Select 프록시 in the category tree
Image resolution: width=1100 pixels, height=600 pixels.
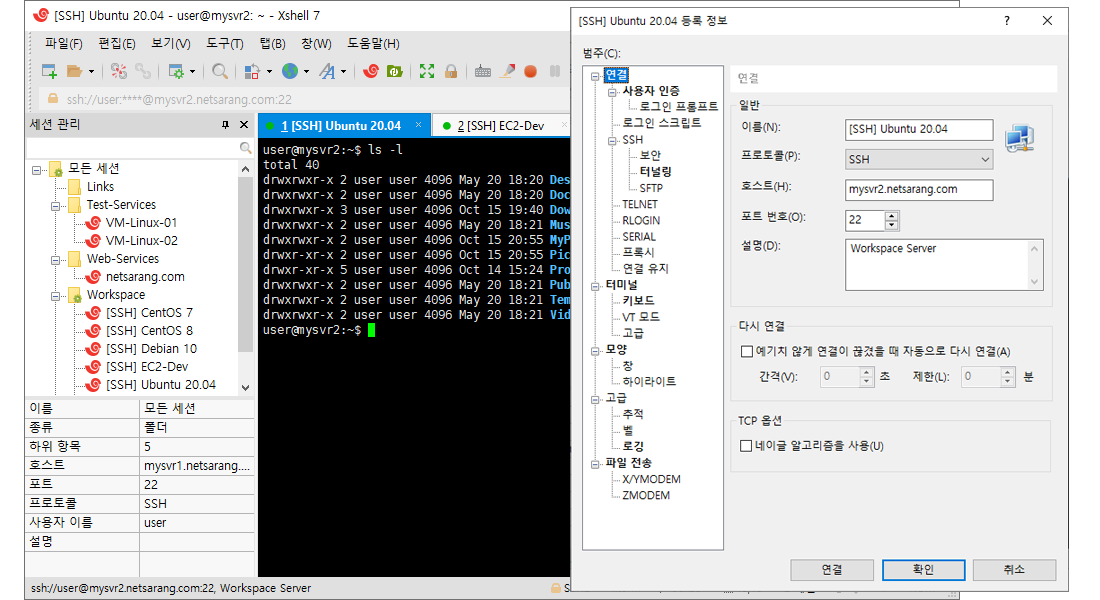point(638,253)
